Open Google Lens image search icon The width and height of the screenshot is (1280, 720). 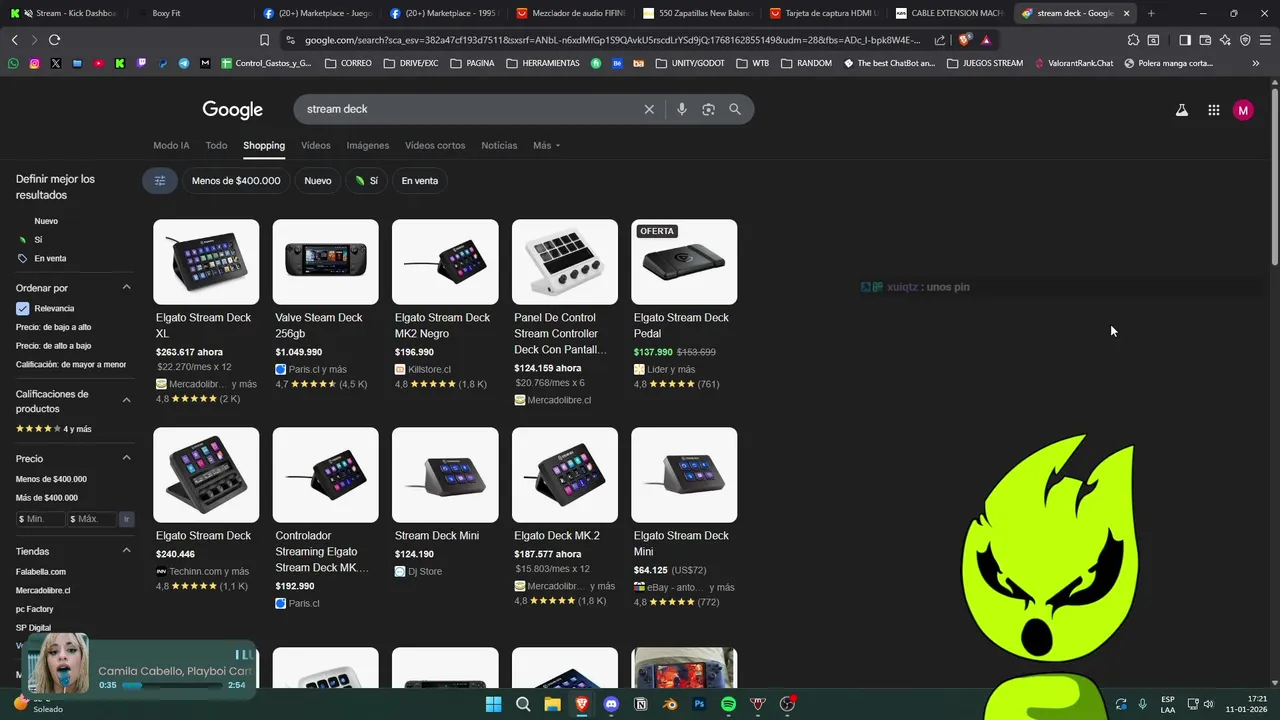coord(708,109)
